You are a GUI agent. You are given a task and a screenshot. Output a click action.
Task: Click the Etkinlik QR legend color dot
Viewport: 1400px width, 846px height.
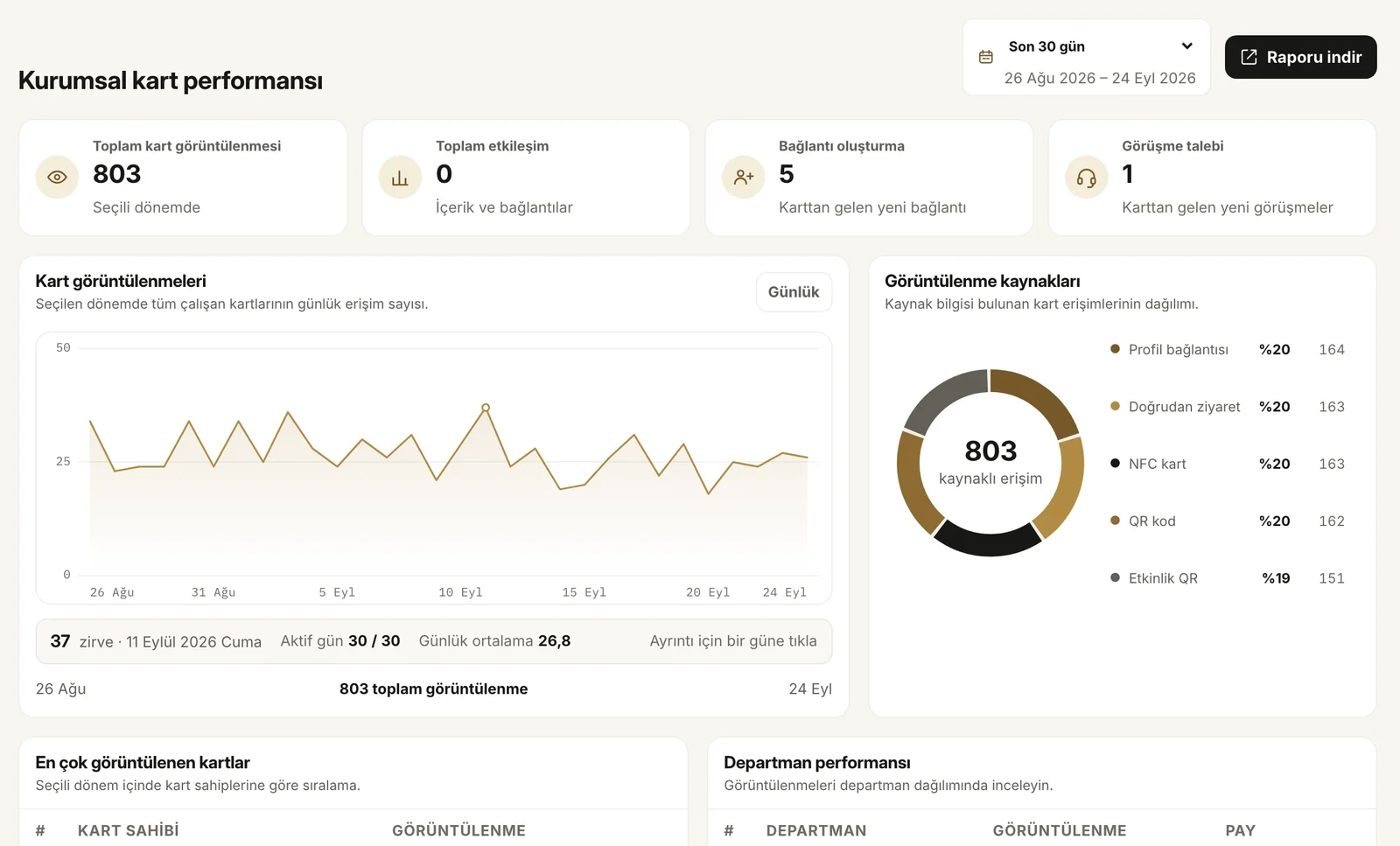1115,577
